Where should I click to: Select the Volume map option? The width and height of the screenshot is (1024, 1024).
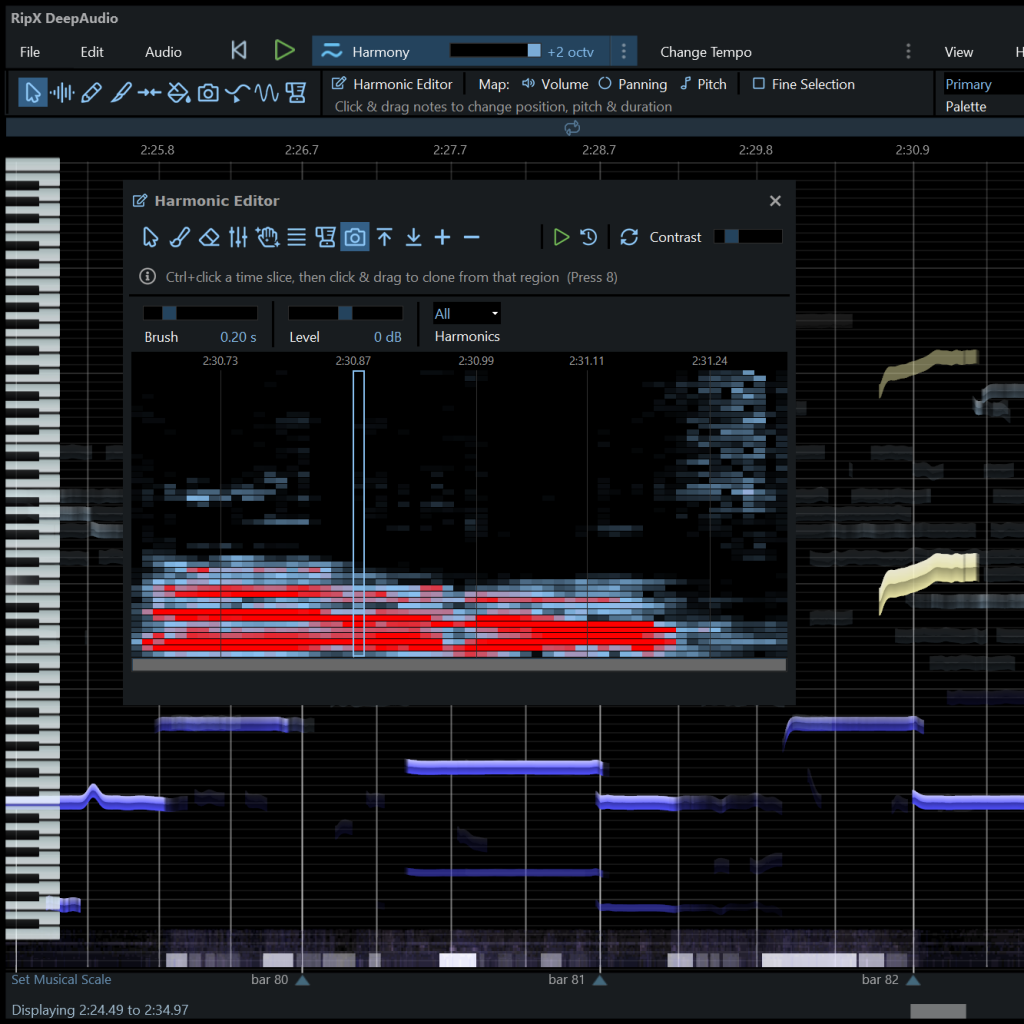(555, 84)
